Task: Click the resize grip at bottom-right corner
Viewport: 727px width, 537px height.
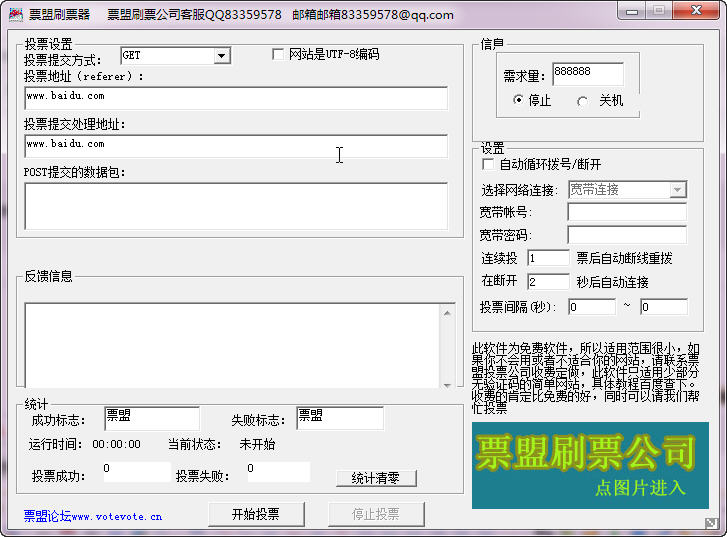Action: (x=710, y=523)
